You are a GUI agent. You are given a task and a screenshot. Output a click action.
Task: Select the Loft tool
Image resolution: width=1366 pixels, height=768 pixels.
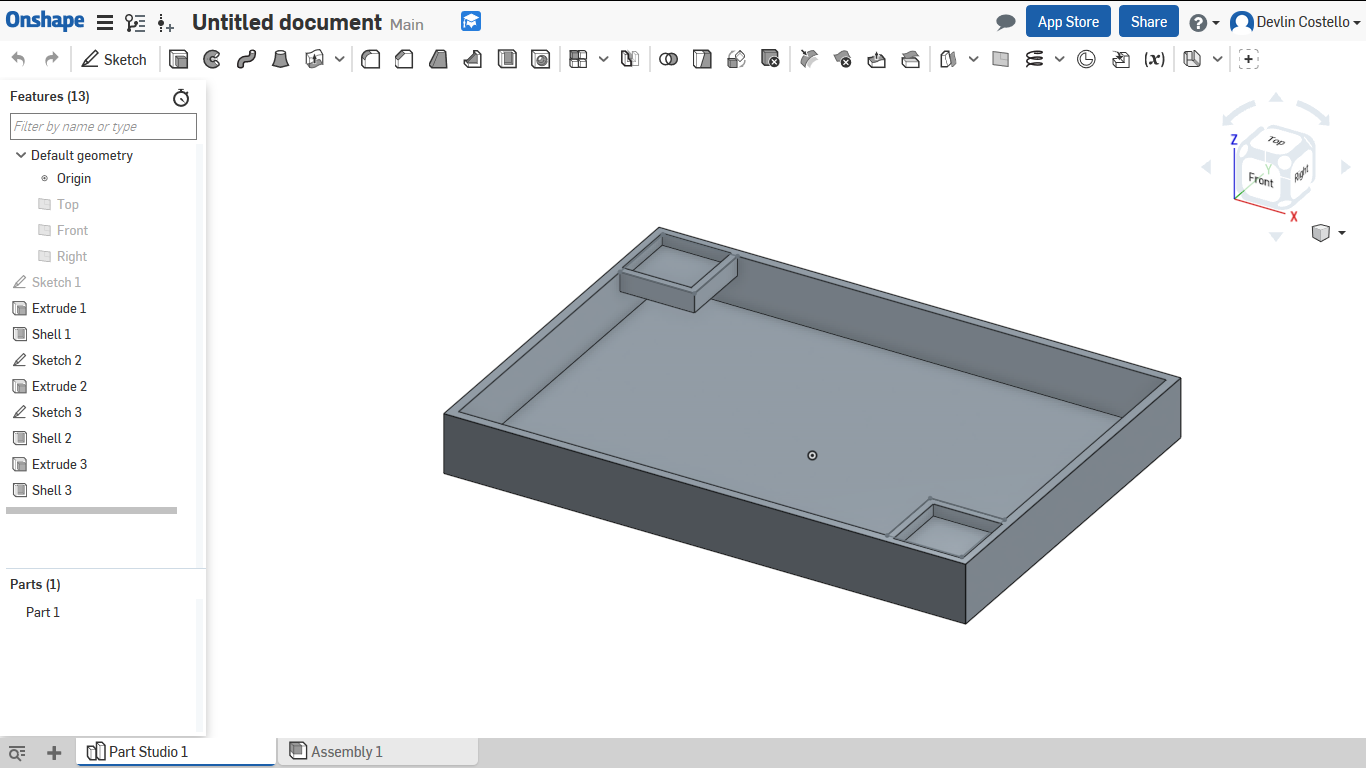point(280,60)
